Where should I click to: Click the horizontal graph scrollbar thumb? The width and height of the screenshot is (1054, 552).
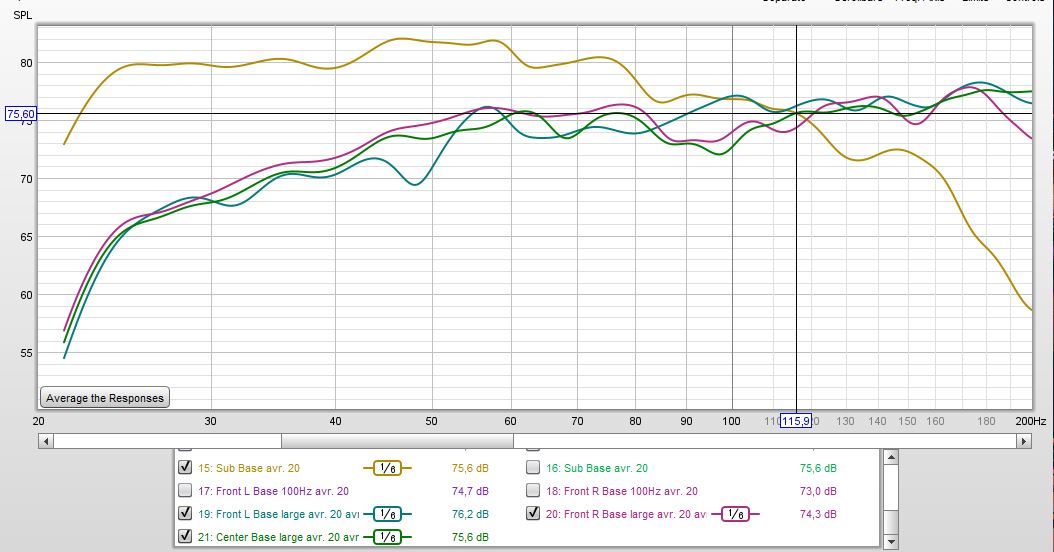tap(397, 441)
